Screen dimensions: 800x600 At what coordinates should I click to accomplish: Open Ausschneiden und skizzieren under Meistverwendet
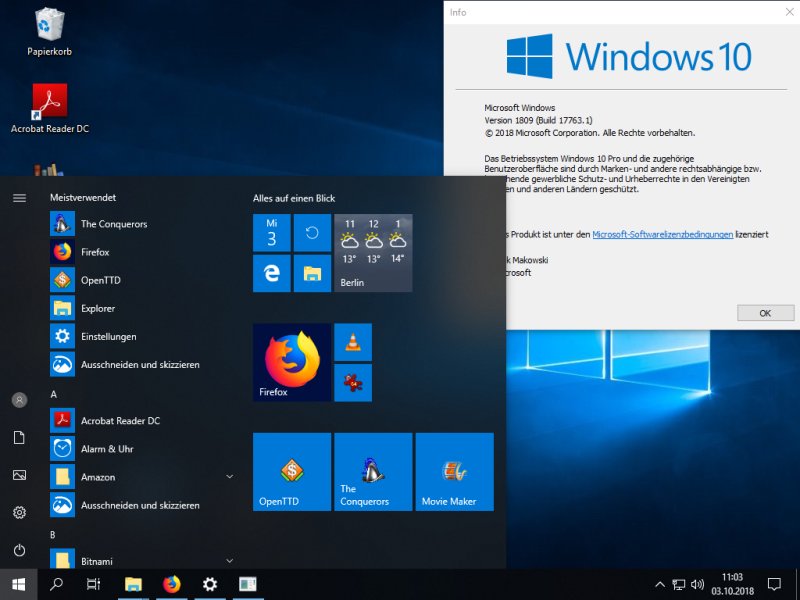pos(142,364)
